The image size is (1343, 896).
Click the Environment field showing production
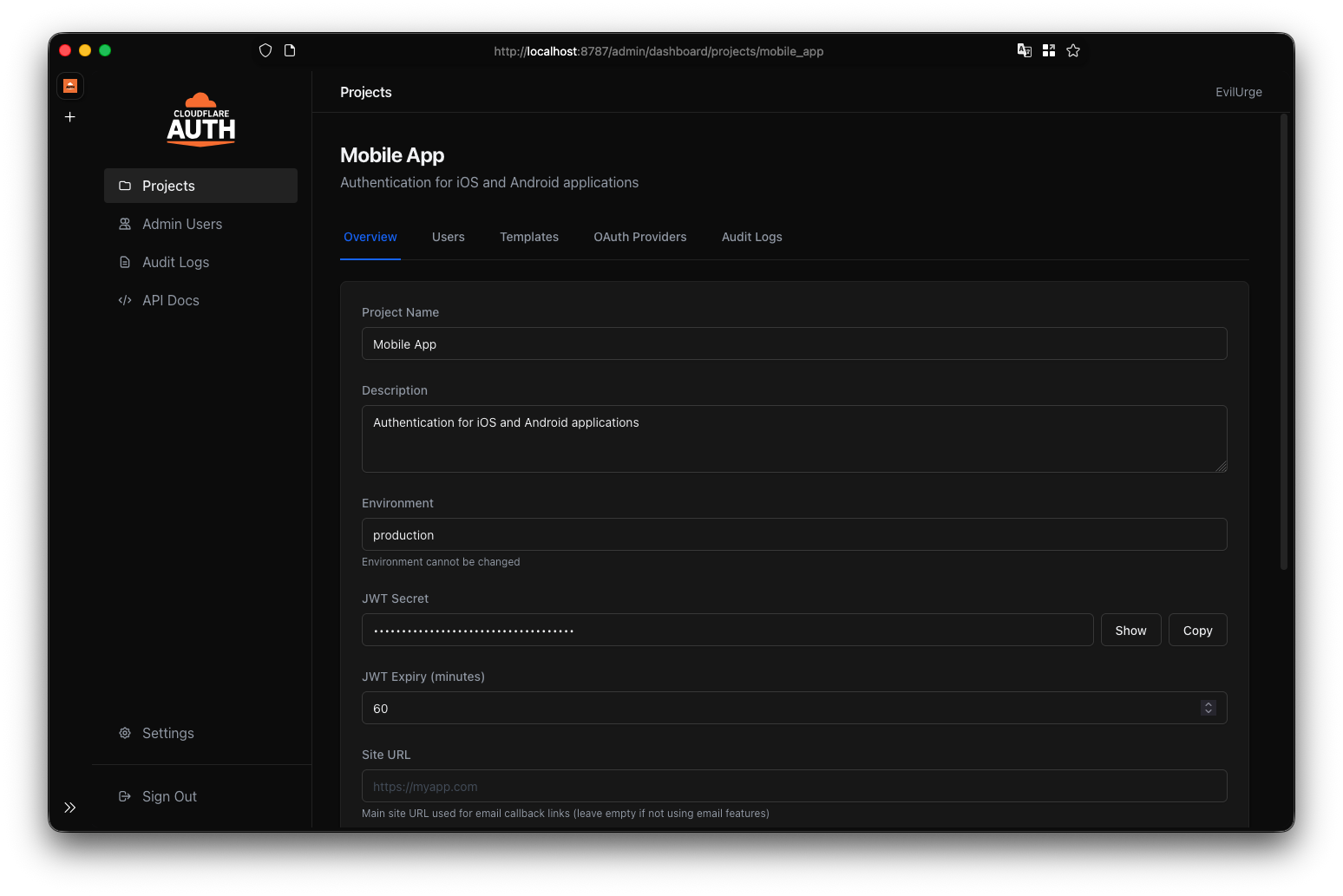click(795, 534)
